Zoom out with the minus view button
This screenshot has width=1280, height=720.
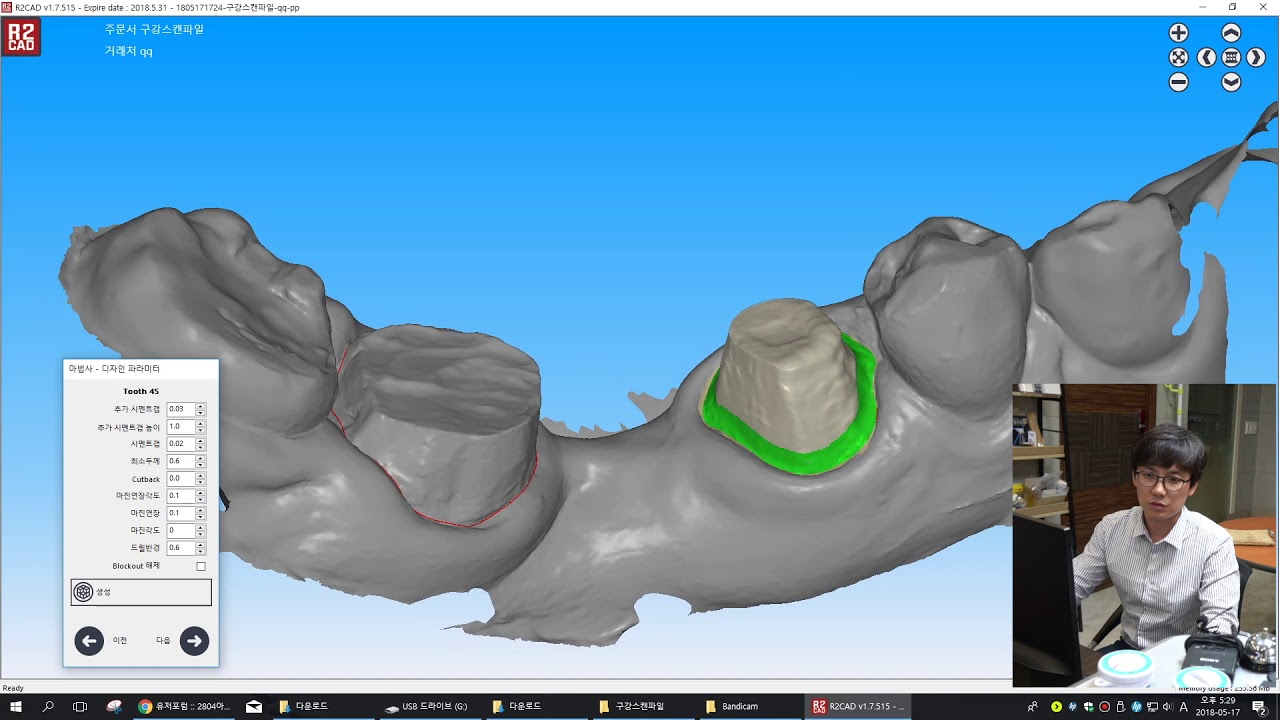(x=1179, y=83)
